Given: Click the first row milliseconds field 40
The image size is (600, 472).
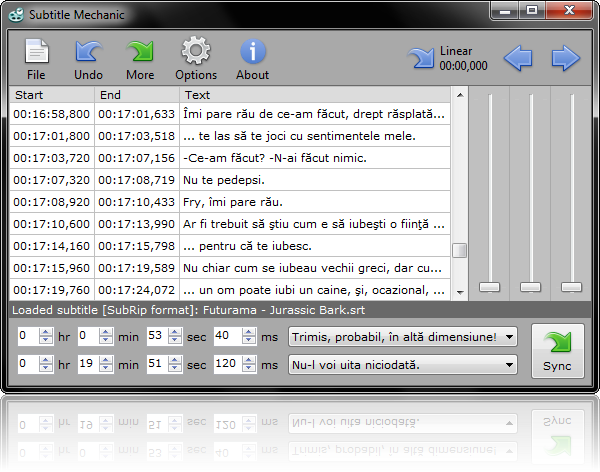Looking at the screenshot, I should [x=227, y=336].
